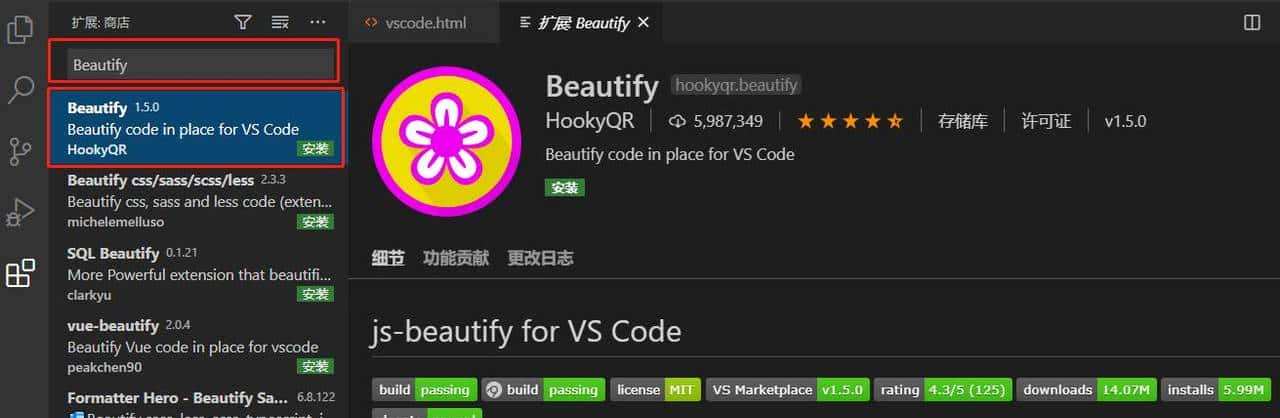Image resolution: width=1280 pixels, height=418 pixels.
Task: Open the Run and Debug view
Action: (x=20, y=212)
